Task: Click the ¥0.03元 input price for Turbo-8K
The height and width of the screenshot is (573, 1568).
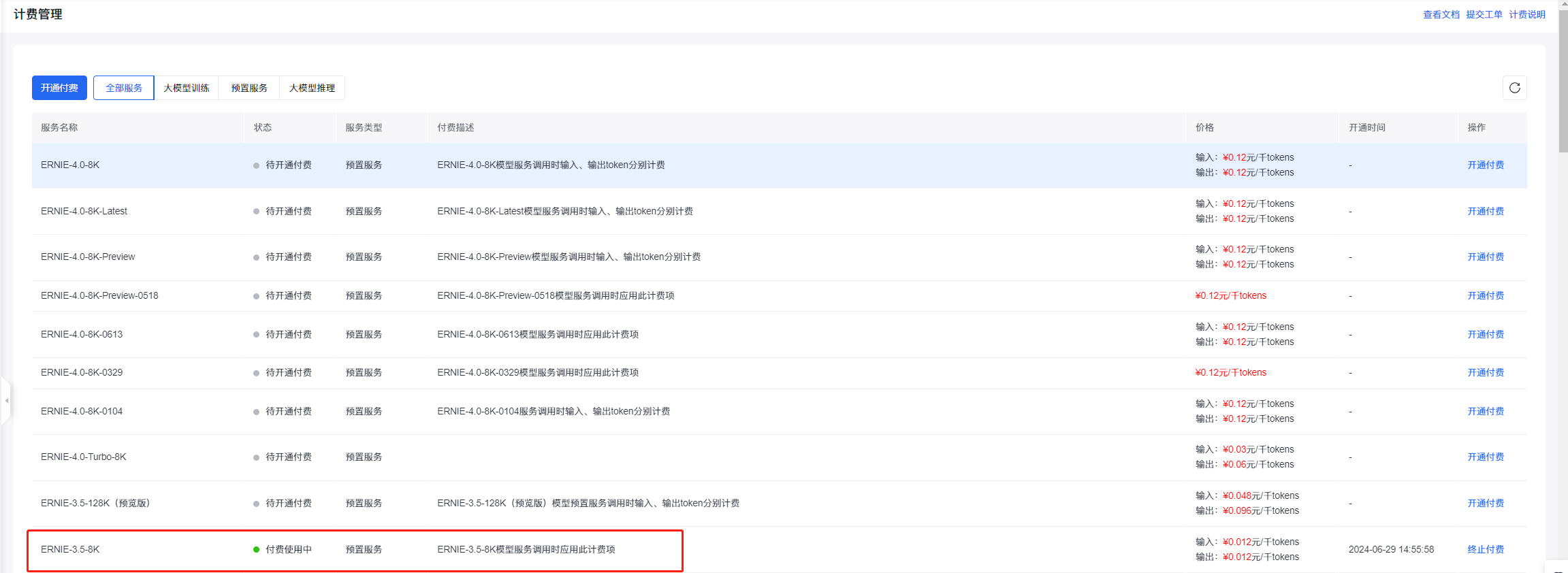Action: pos(1238,450)
